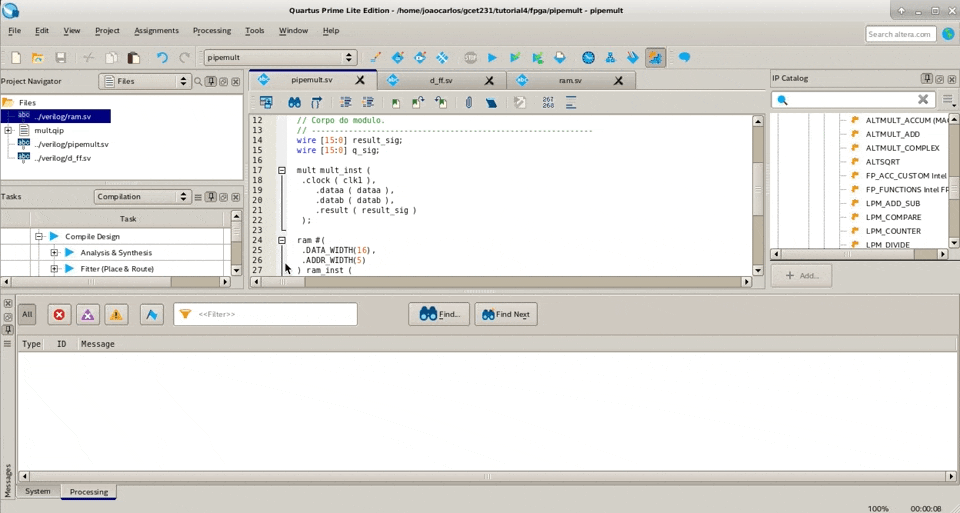Viewport: 960px width, 513px height.
Task: Click the Message column header
Action: pyautogui.click(x=98, y=344)
